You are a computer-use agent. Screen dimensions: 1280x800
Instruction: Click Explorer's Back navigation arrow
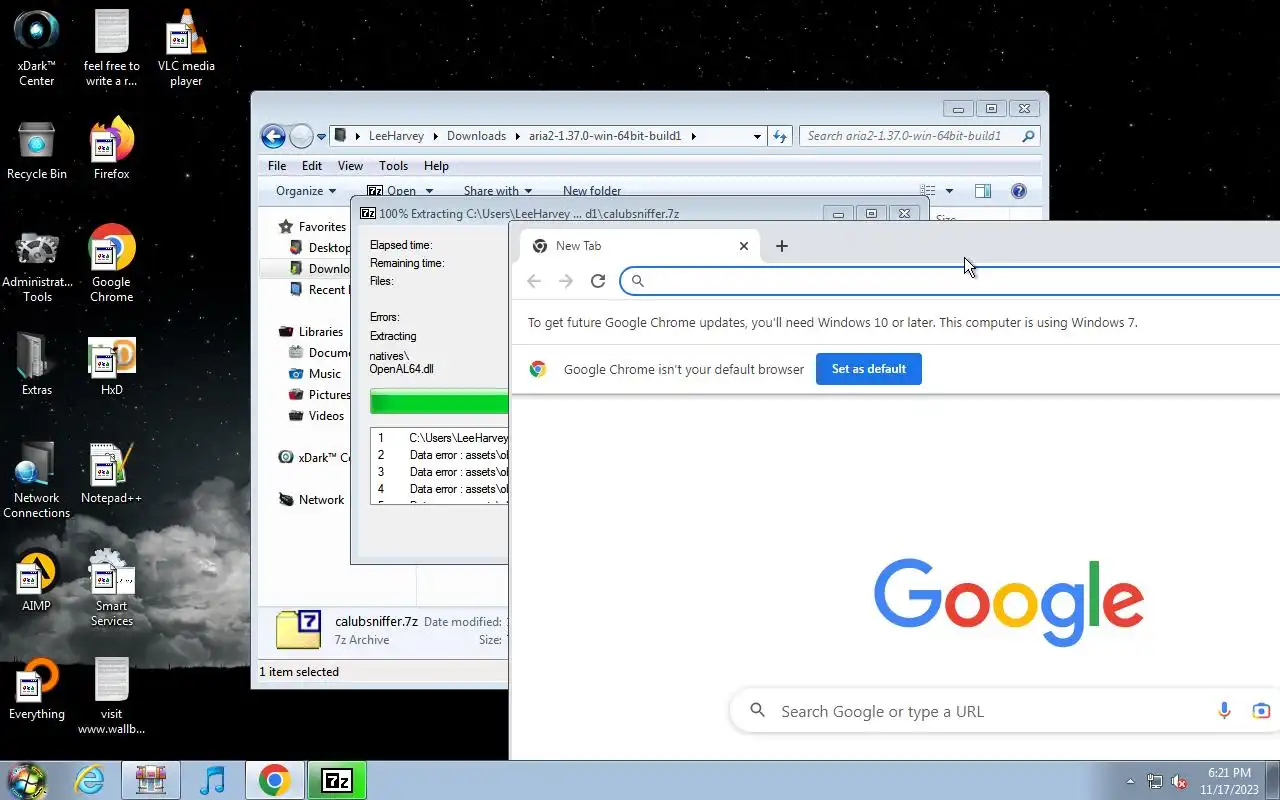coord(273,136)
